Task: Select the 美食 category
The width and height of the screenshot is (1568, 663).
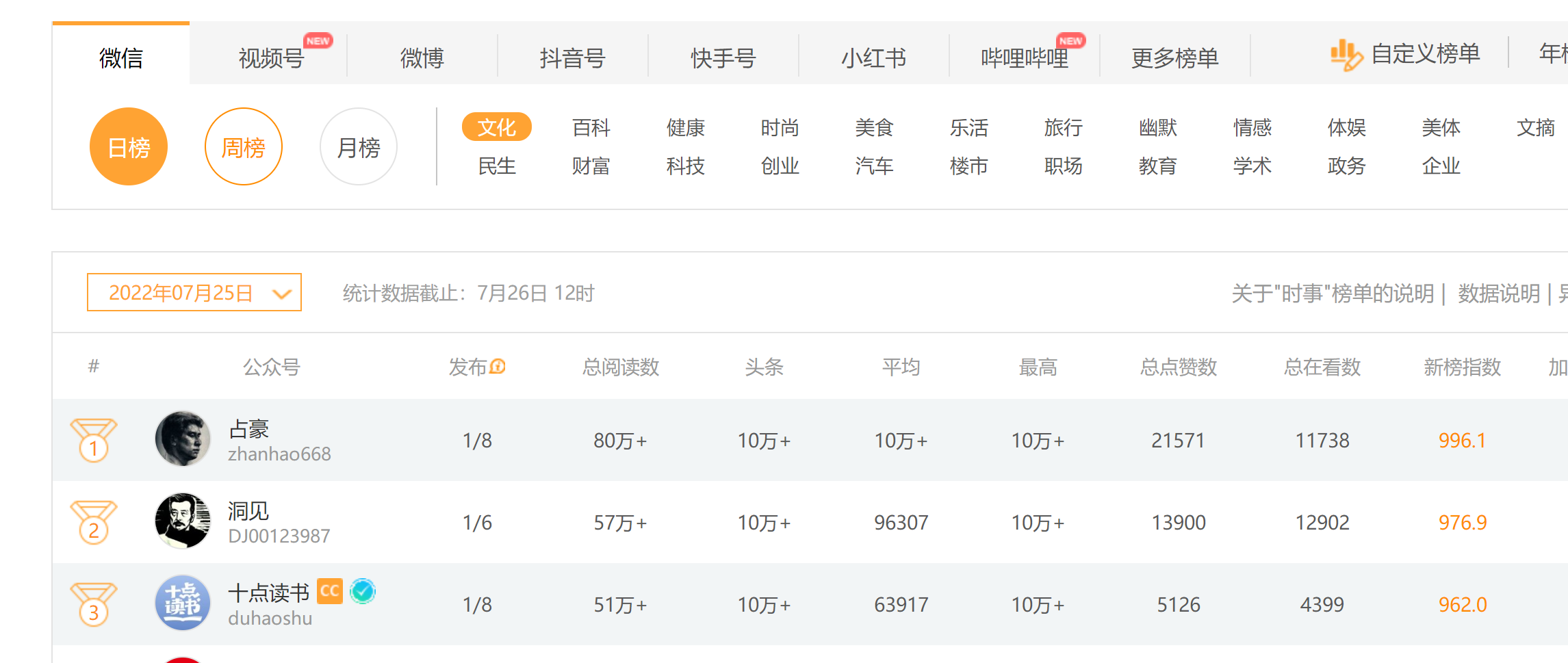Action: tap(875, 127)
